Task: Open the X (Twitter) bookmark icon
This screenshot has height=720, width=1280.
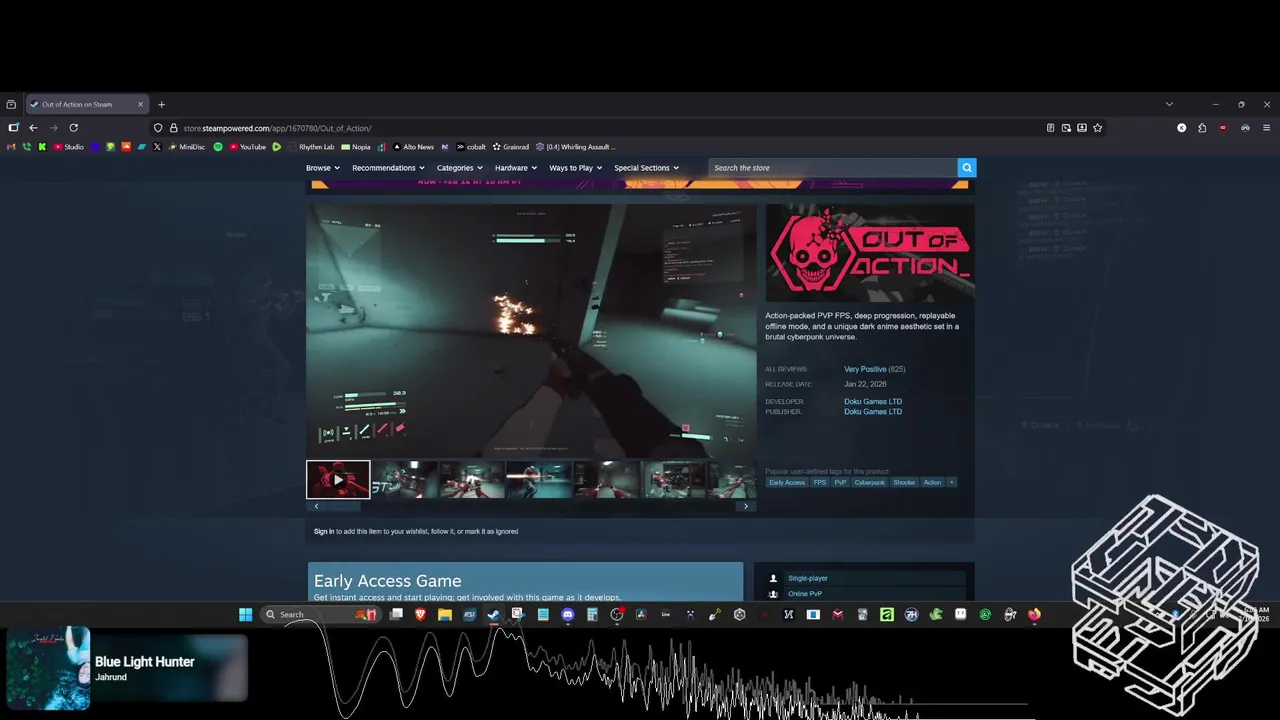Action: coord(157,147)
